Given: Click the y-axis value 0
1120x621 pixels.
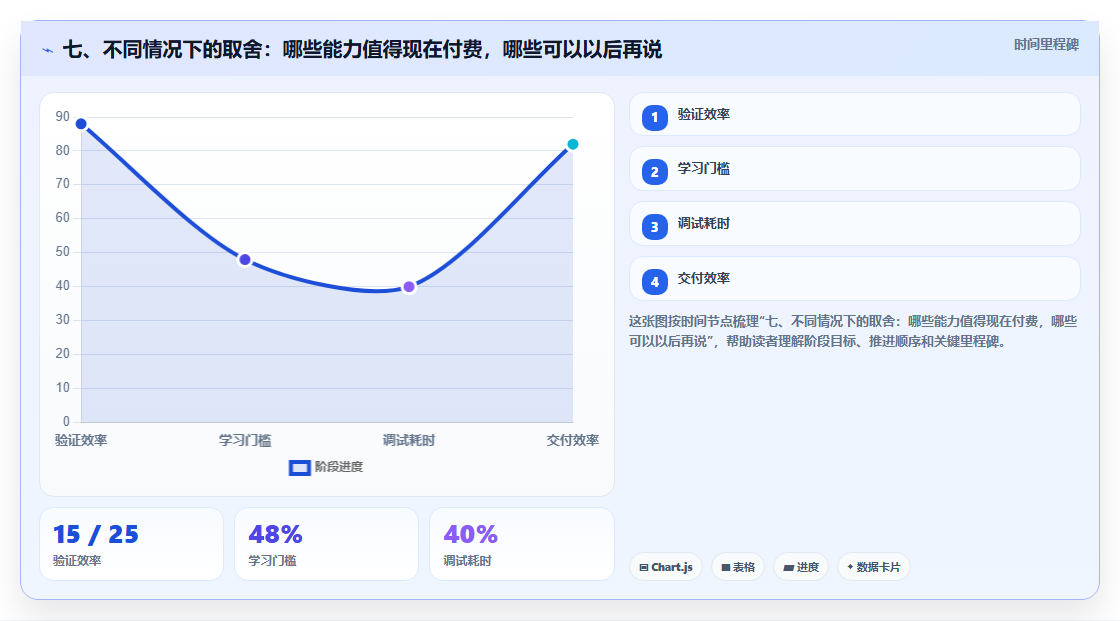Looking at the screenshot, I should [66, 422].
